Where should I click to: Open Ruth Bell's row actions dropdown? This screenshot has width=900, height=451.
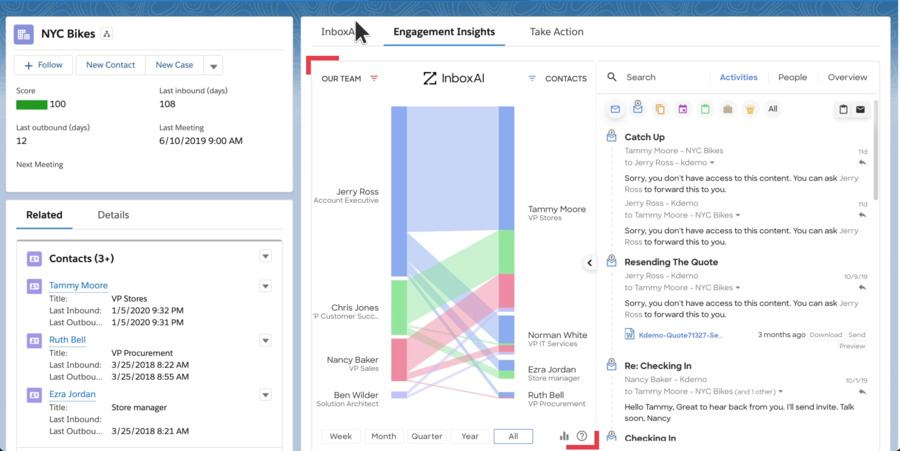coord(265,340)
